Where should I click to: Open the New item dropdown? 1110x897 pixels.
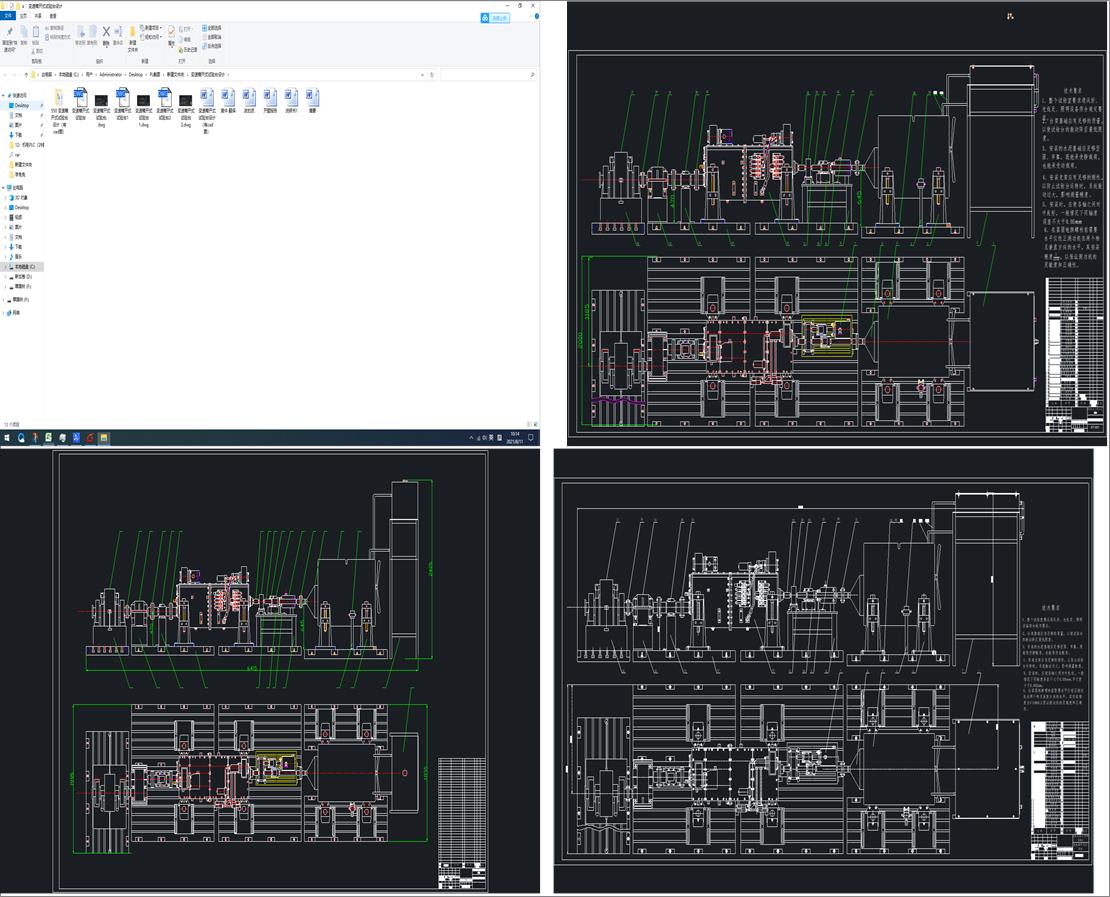(151, 28)
